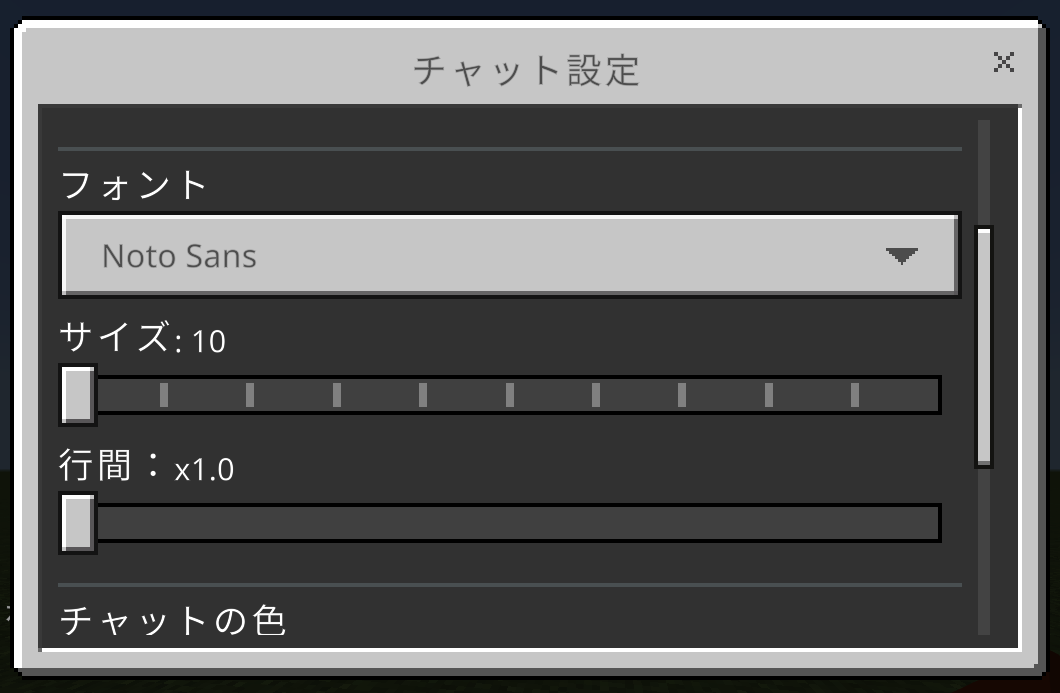
Task: Click the right end of 行間 slider track
Action: [930, 523]
